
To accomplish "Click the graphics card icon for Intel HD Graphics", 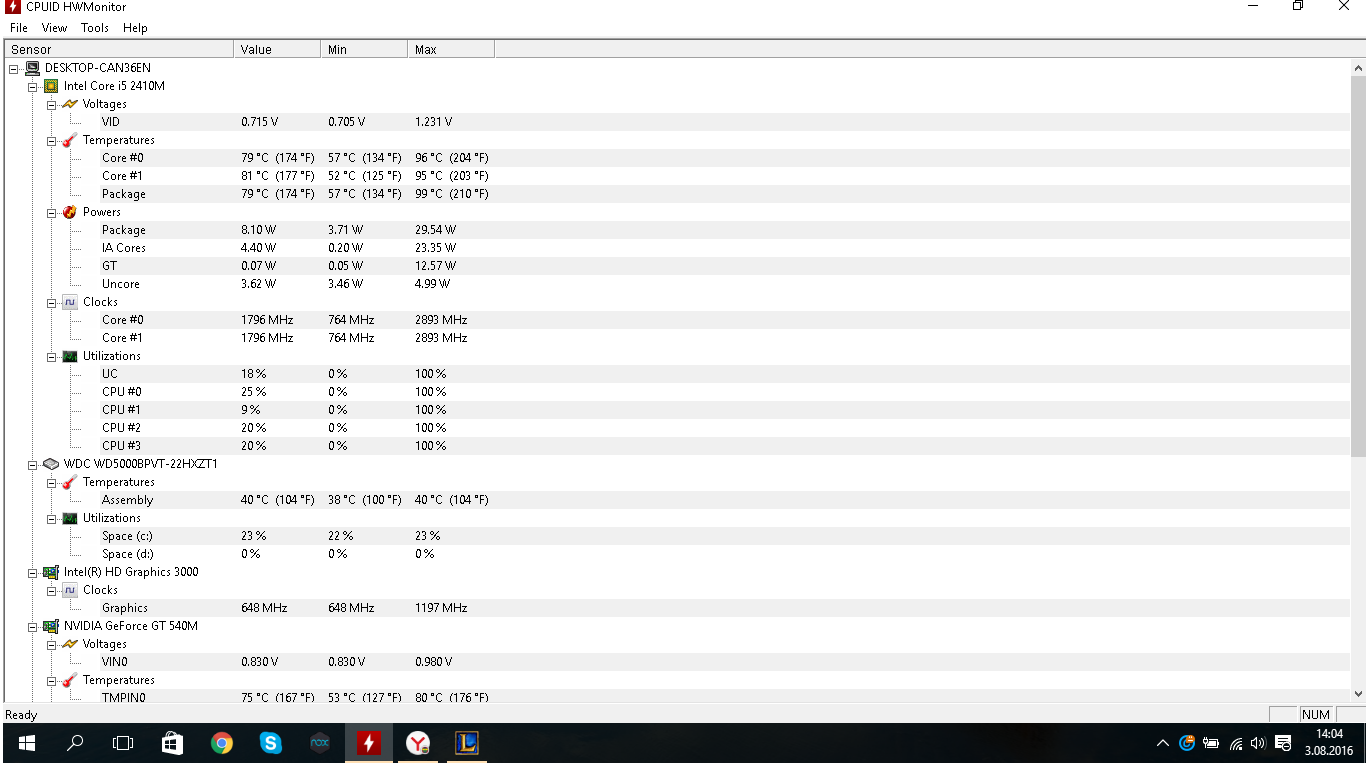I will (51, 572).
